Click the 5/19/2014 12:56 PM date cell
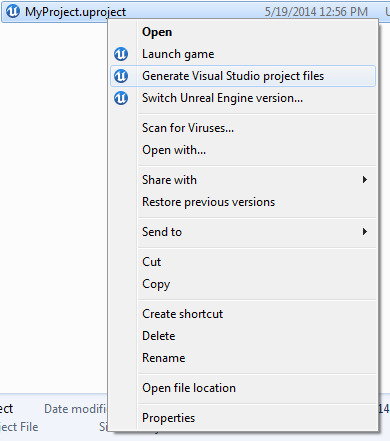Image resolution: width=390 pixels, height=441 pixels. coord(316,12)
